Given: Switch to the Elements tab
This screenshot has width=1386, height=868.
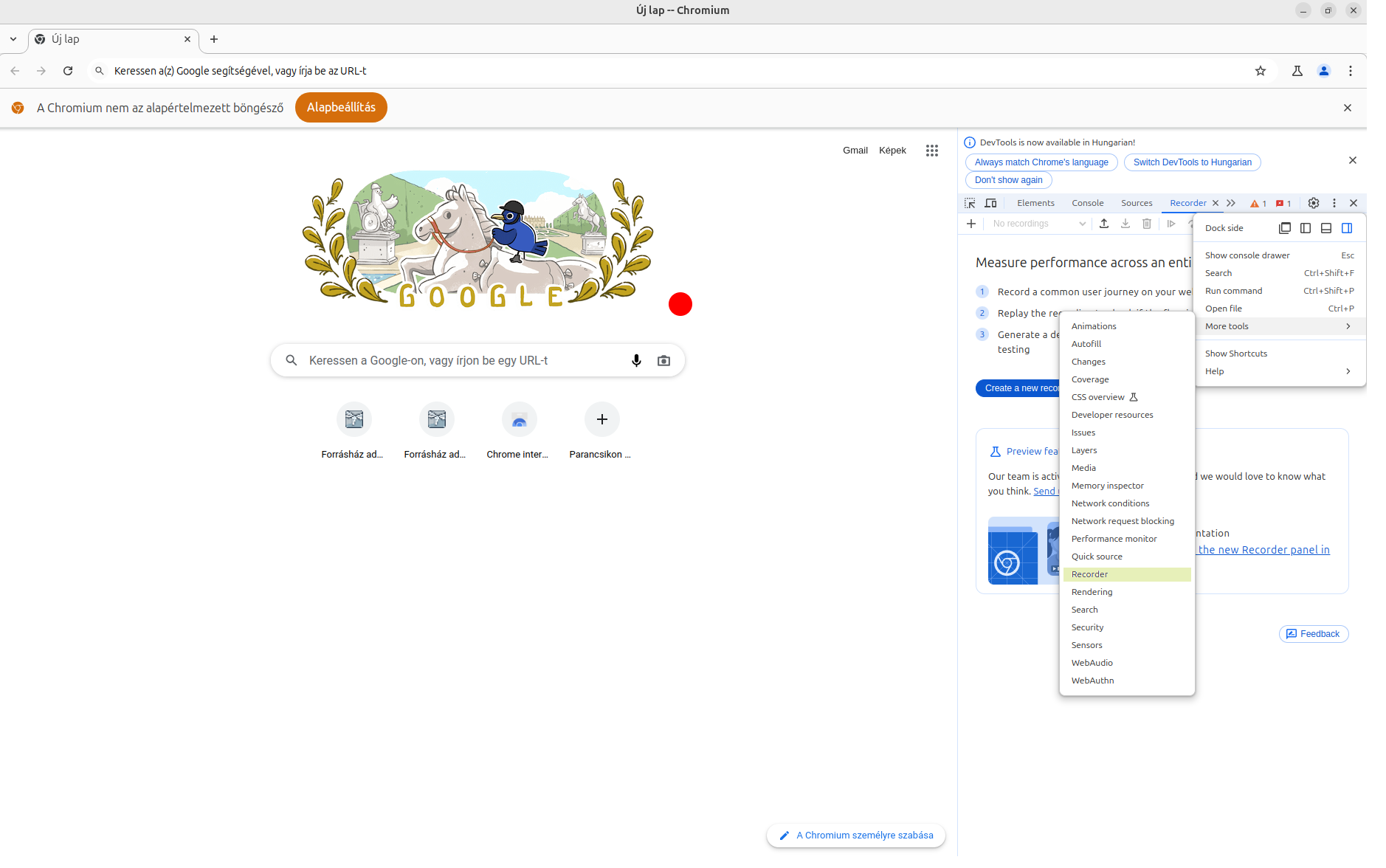Looking at the screenshot, I should pyautogui.click(x=1035, y=203).
